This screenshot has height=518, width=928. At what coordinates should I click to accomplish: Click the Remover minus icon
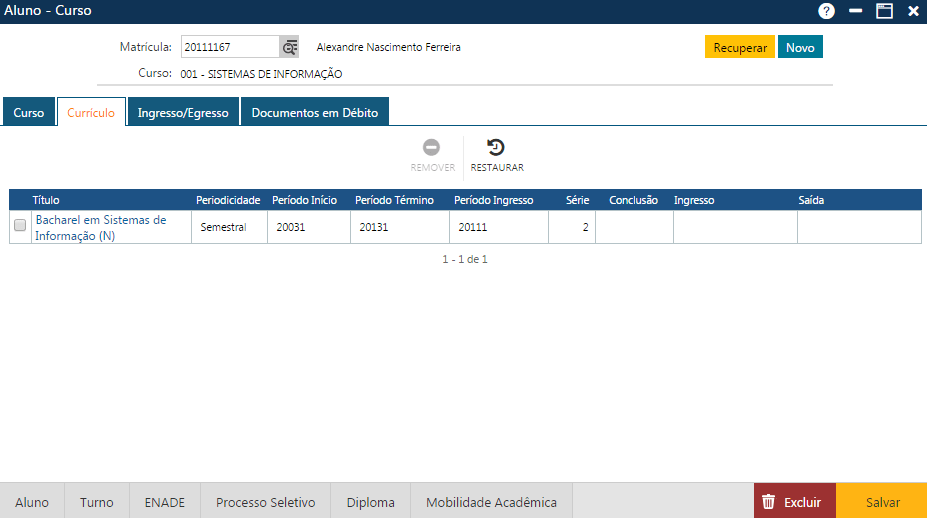tap(432, 147)
